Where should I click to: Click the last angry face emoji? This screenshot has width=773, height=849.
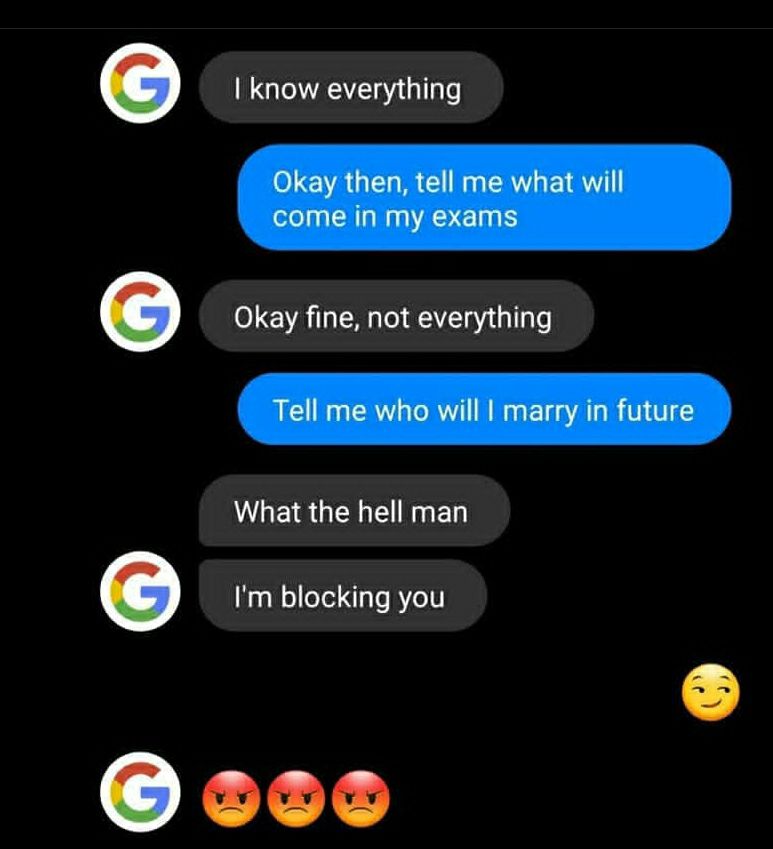point(361,799)
